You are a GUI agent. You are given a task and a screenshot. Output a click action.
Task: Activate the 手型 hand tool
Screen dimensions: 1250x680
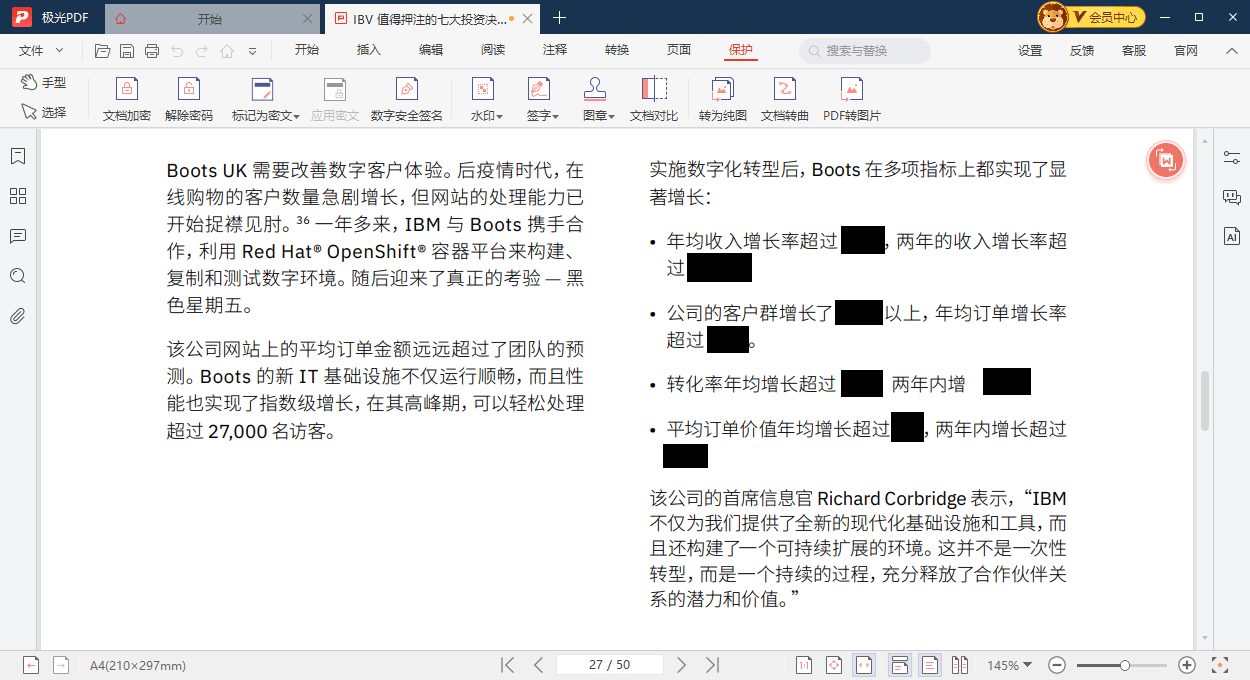click(x=44, y=83)
